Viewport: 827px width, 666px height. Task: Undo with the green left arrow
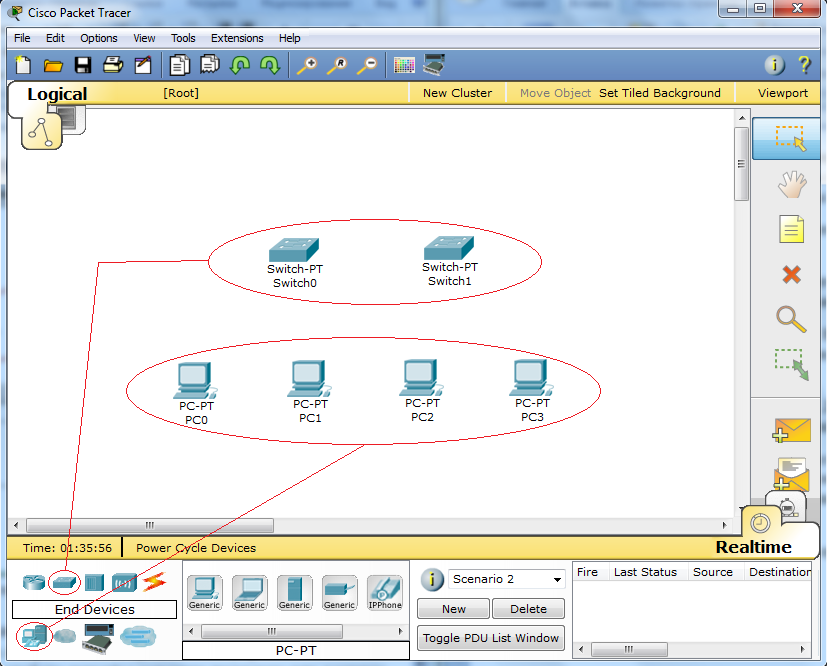point(240,65)
